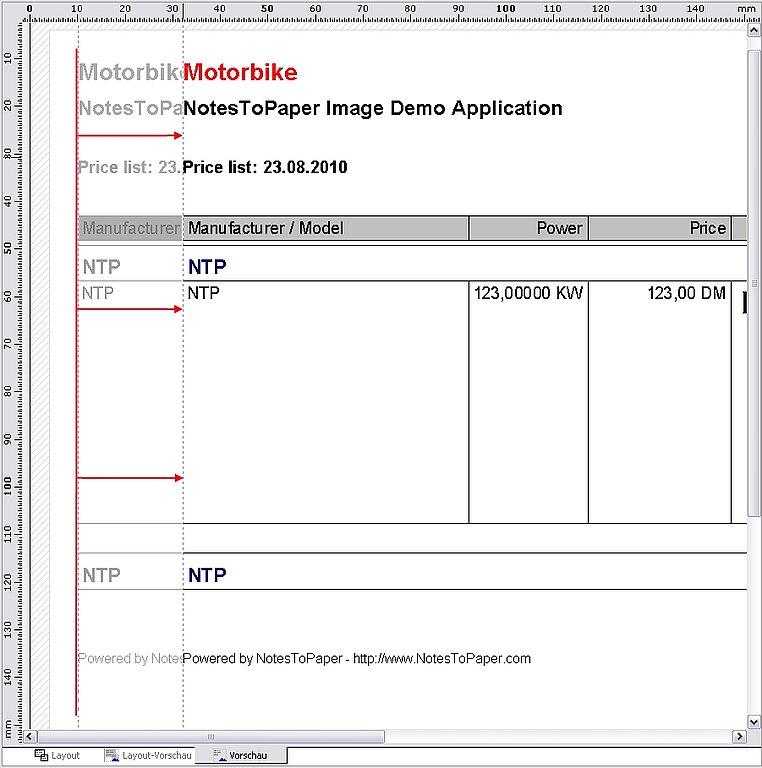
Task: Click the grey Motorbike ghost text
Action: pyautogui.click(x=131, y=72)
